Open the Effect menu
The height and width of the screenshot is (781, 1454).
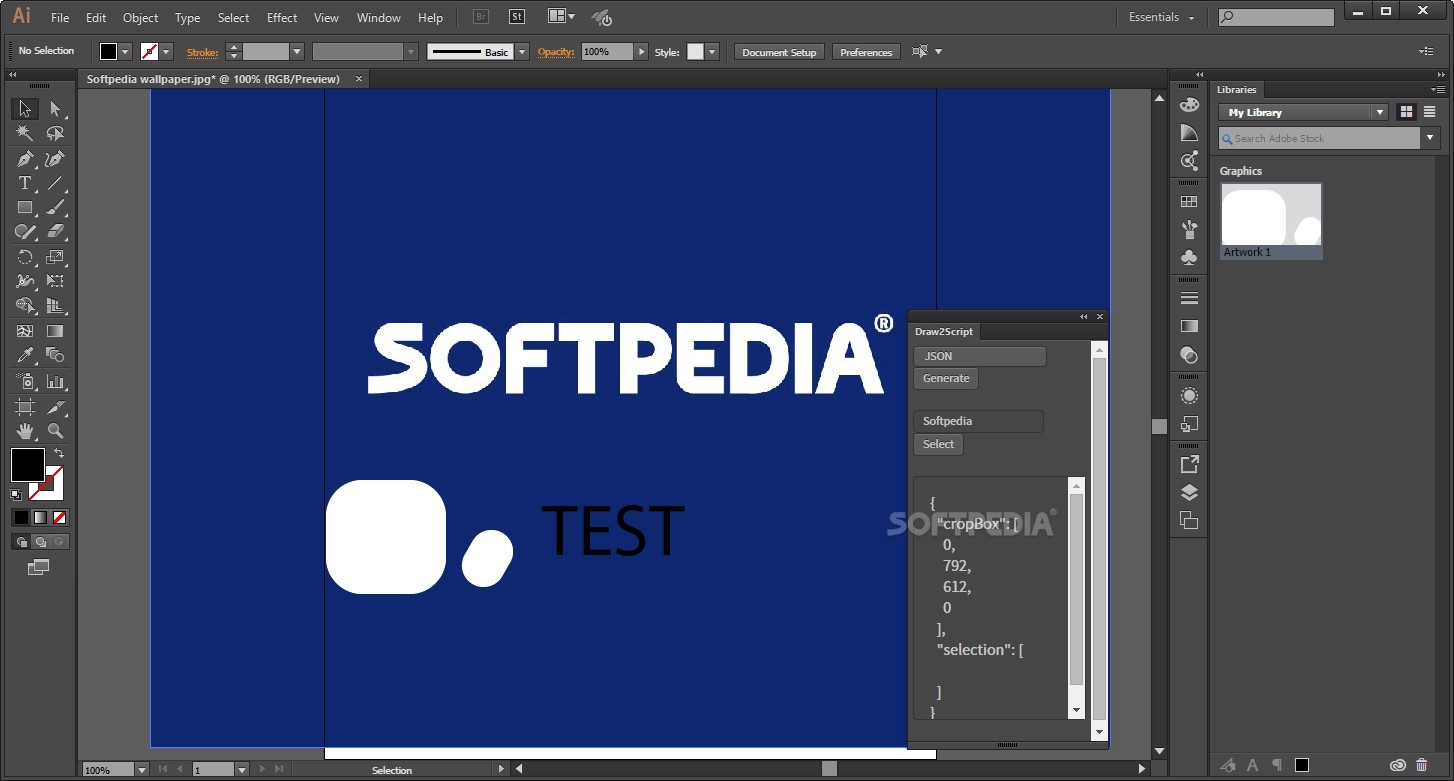pyautogui.click(x=282, y=18)
